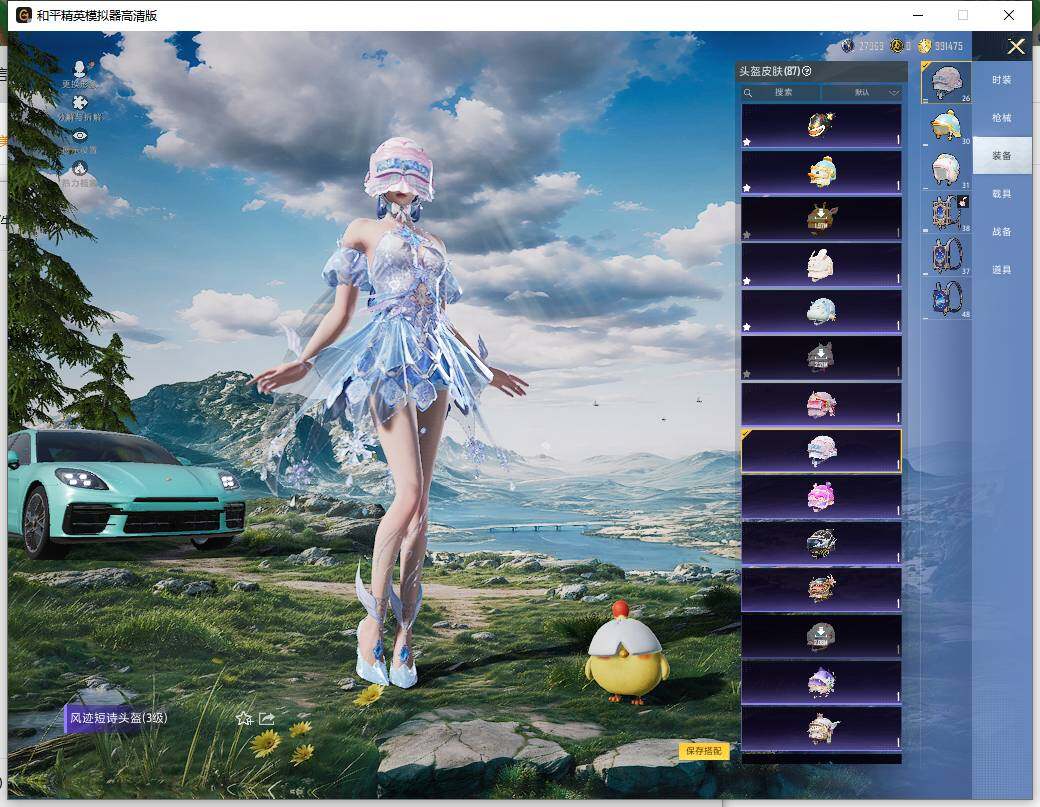1040x807 pixels.
Task: Select the white rabbit helmet skin row
Action: click(821, 265)
